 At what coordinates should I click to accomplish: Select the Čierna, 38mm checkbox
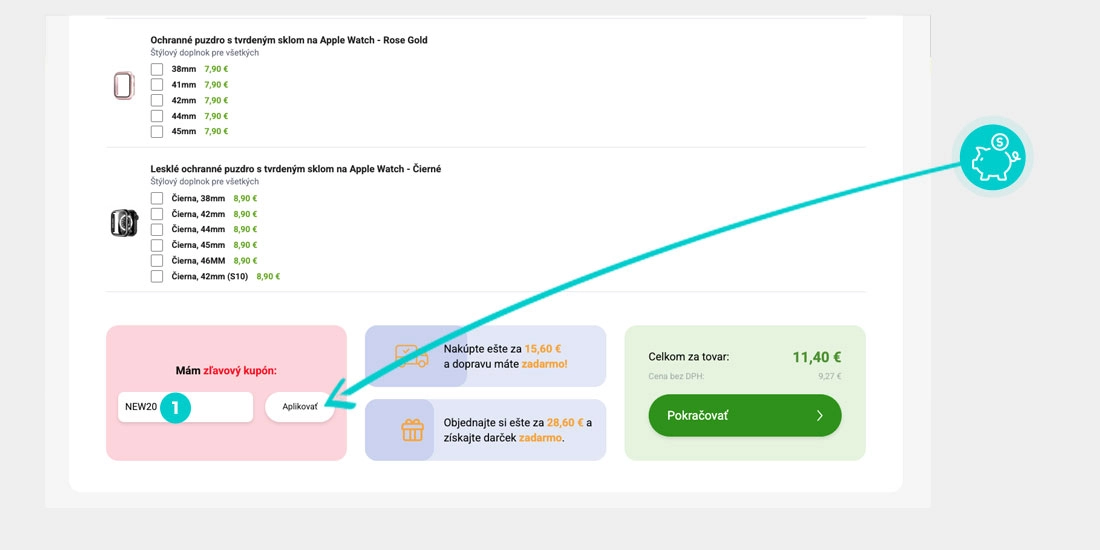coord(157,198)
